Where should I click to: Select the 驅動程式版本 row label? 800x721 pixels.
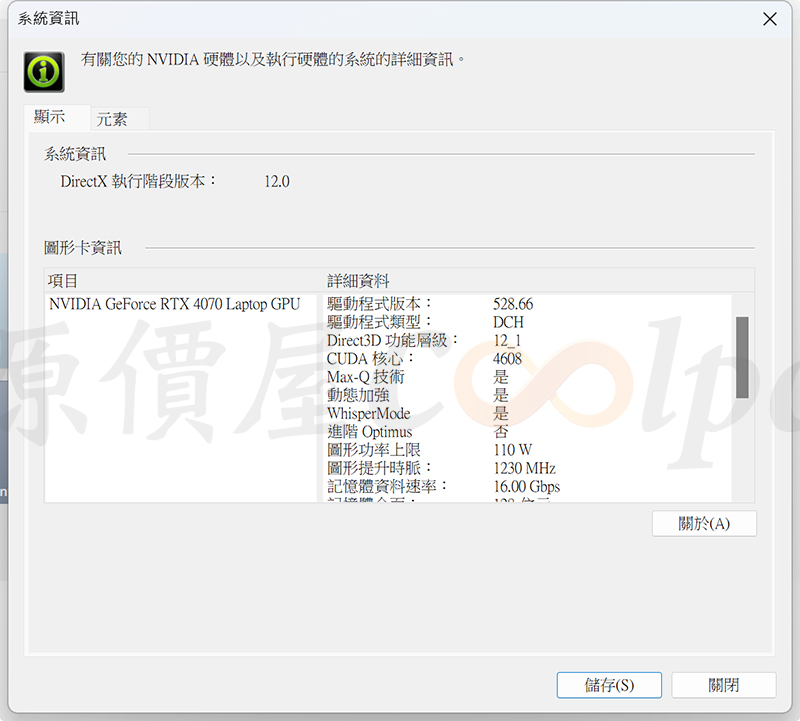(x=380, y=304)
